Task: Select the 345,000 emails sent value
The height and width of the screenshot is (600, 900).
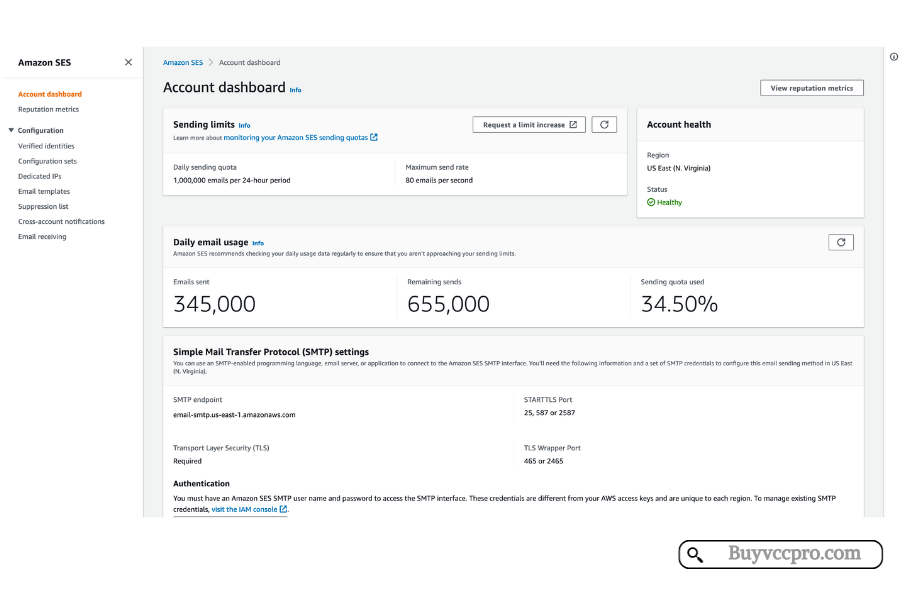Action: pyautogui.click(x=214, y=304)
